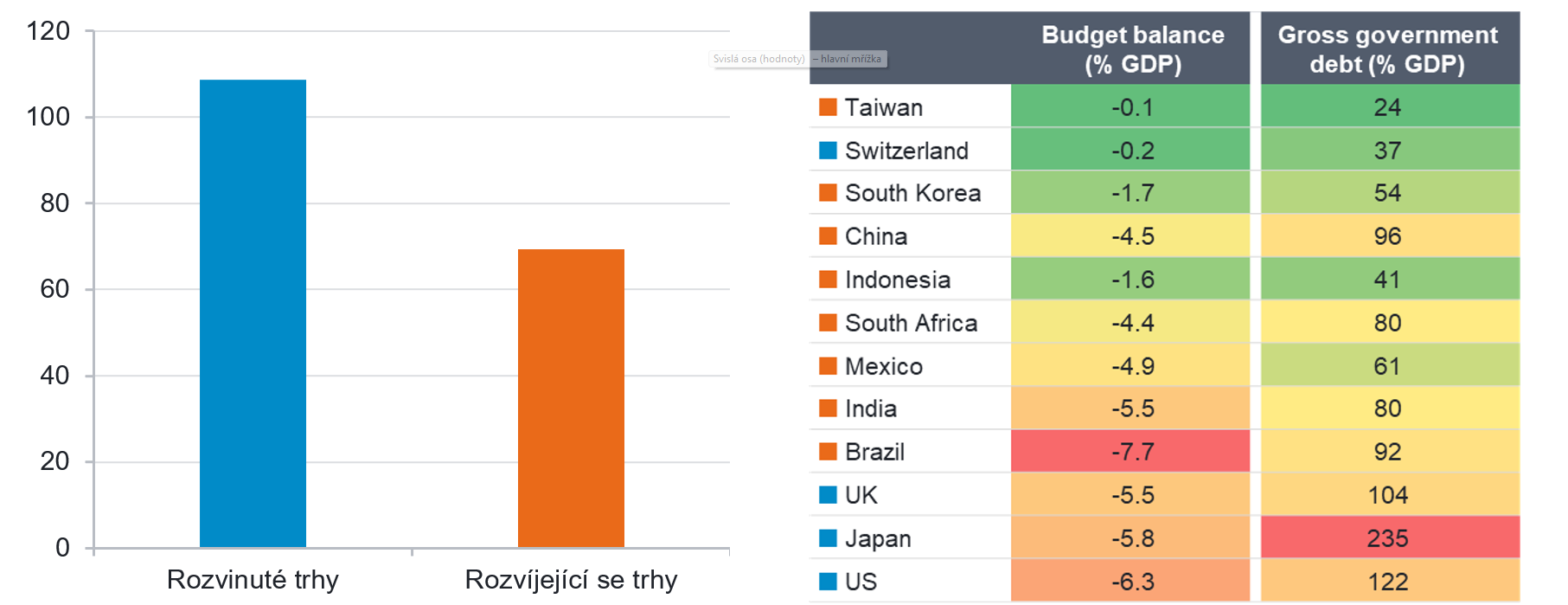Select the orange marker beside Brazil
The height and width of the screenshot is (605, 1568).
click(828, 452)
